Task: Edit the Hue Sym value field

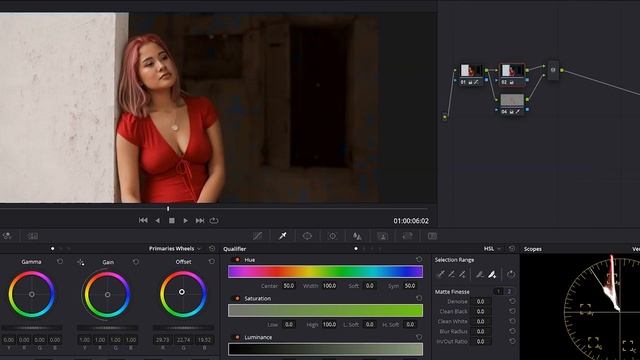Action: pyautogui.click(x=410, y=286)
